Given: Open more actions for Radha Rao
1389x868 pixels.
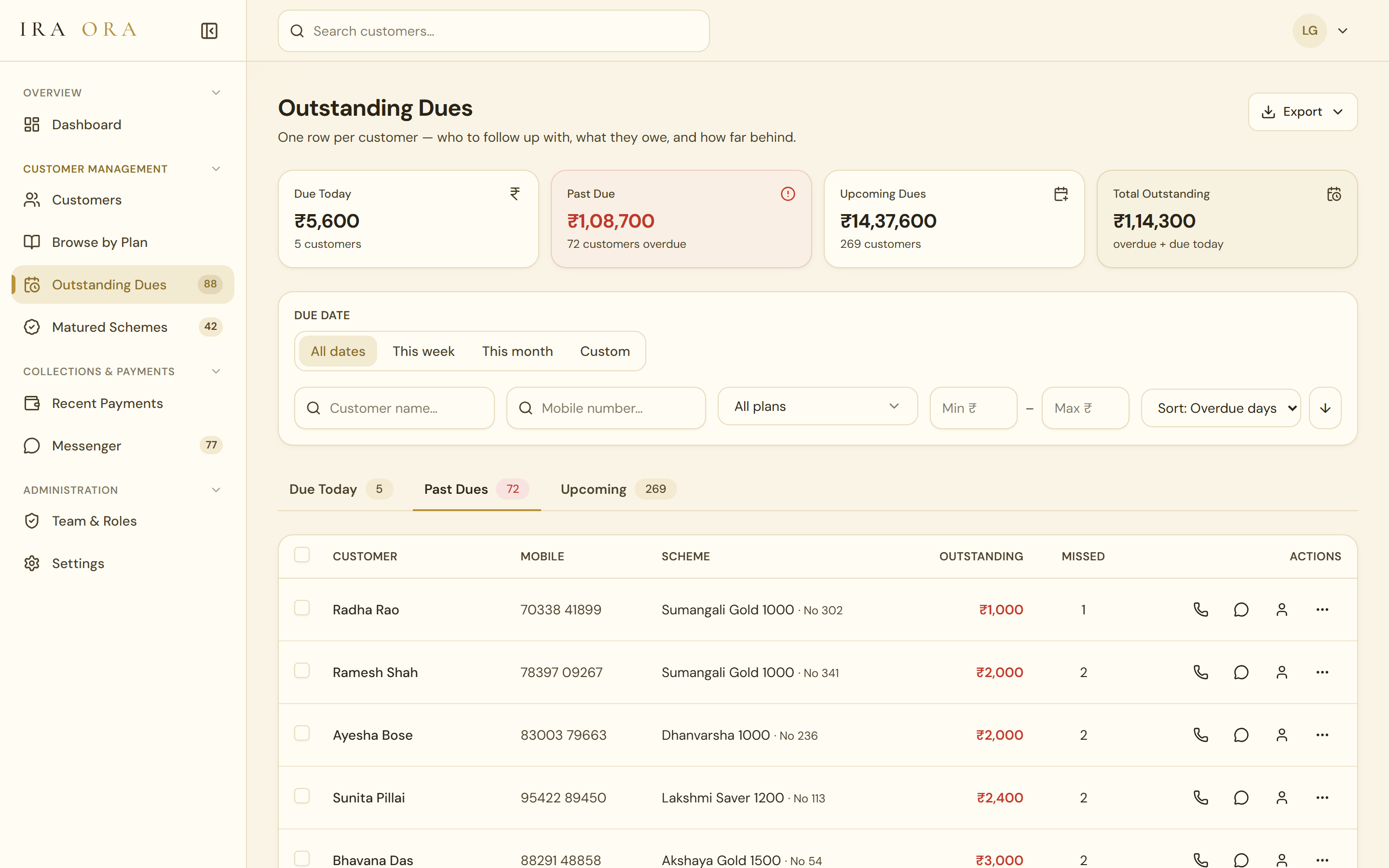Looking at the screenshot, I should pos(1322,609).
